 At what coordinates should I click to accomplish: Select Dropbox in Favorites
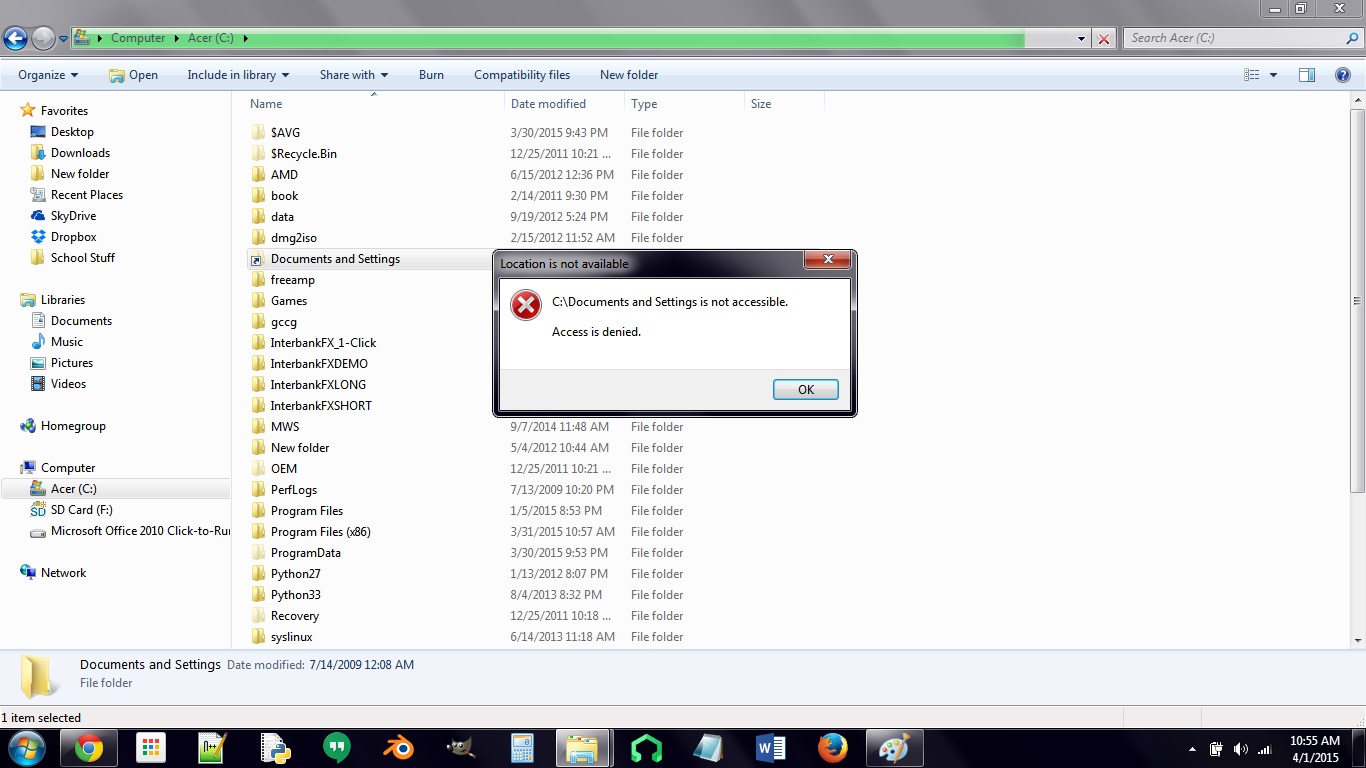73,237
